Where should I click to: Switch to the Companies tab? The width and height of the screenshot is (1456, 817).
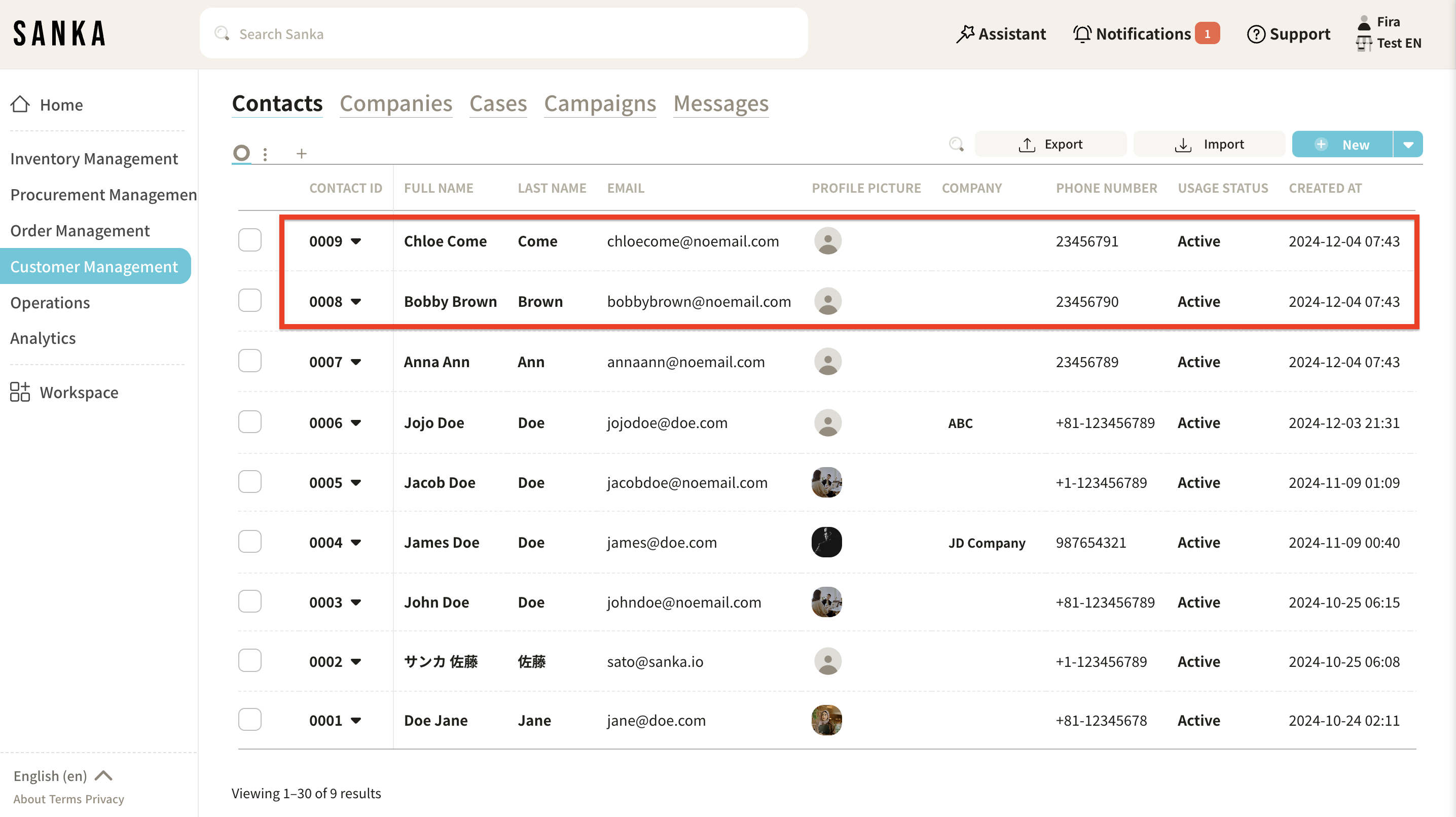(395, 103)
